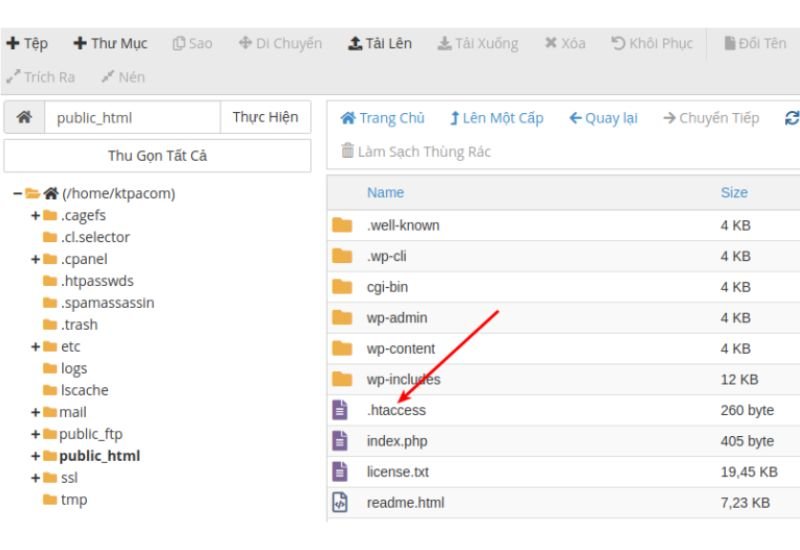Empty trash via Làm Sạch Thùng Rác

coord(415,152)
